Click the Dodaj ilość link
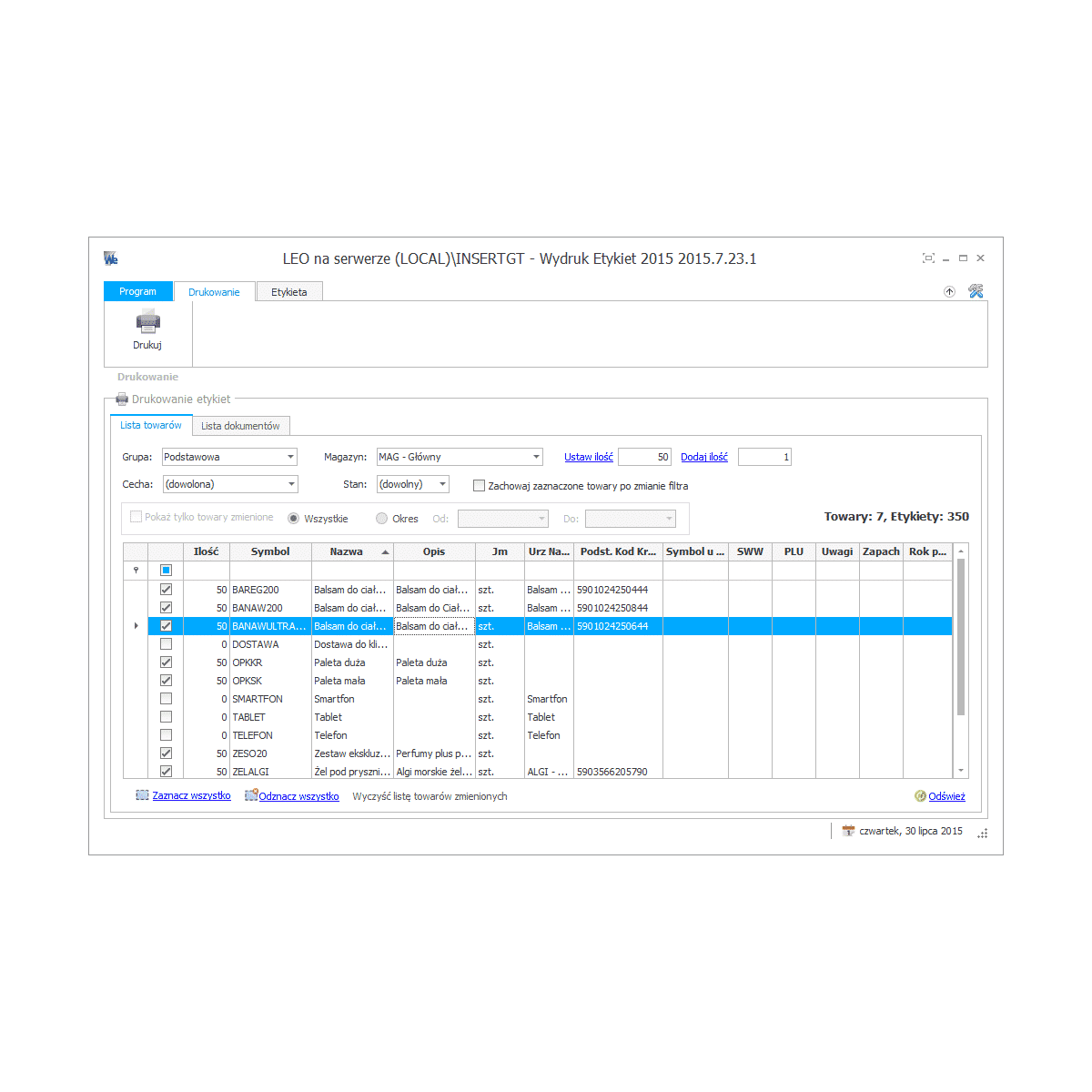The image size is (1092, 1092). (703, 457)
